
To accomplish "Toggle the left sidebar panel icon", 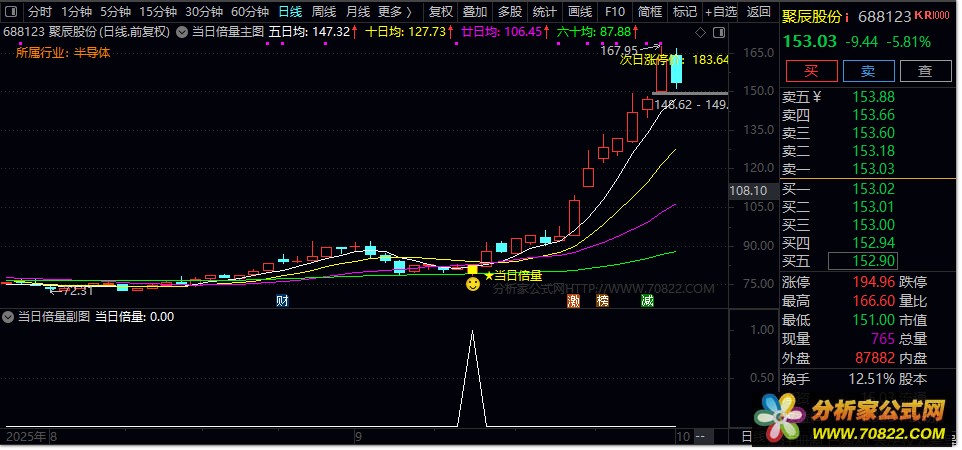I will click(x=10, y=11).
